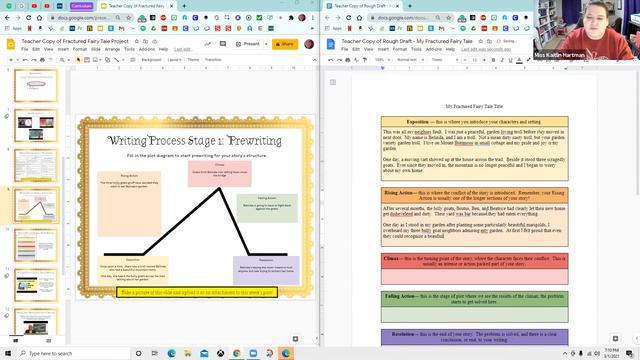Click the Present button in Slides
Screen dimensions: 640x360
248,44
